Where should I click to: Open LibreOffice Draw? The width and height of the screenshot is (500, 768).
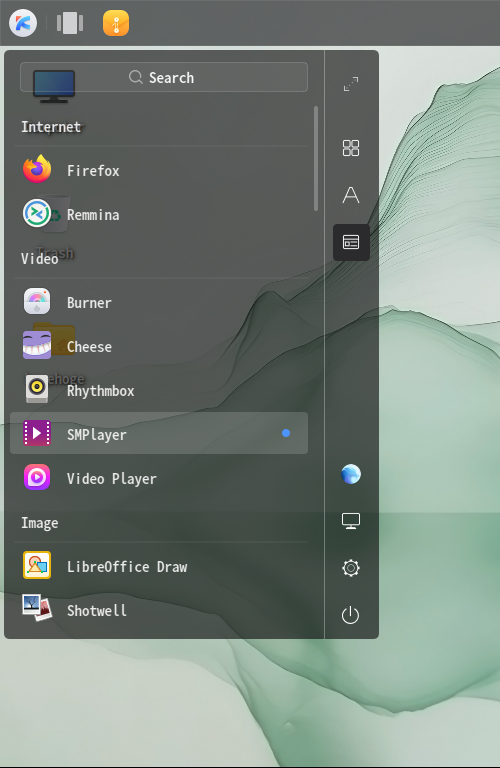coord(159,567)
